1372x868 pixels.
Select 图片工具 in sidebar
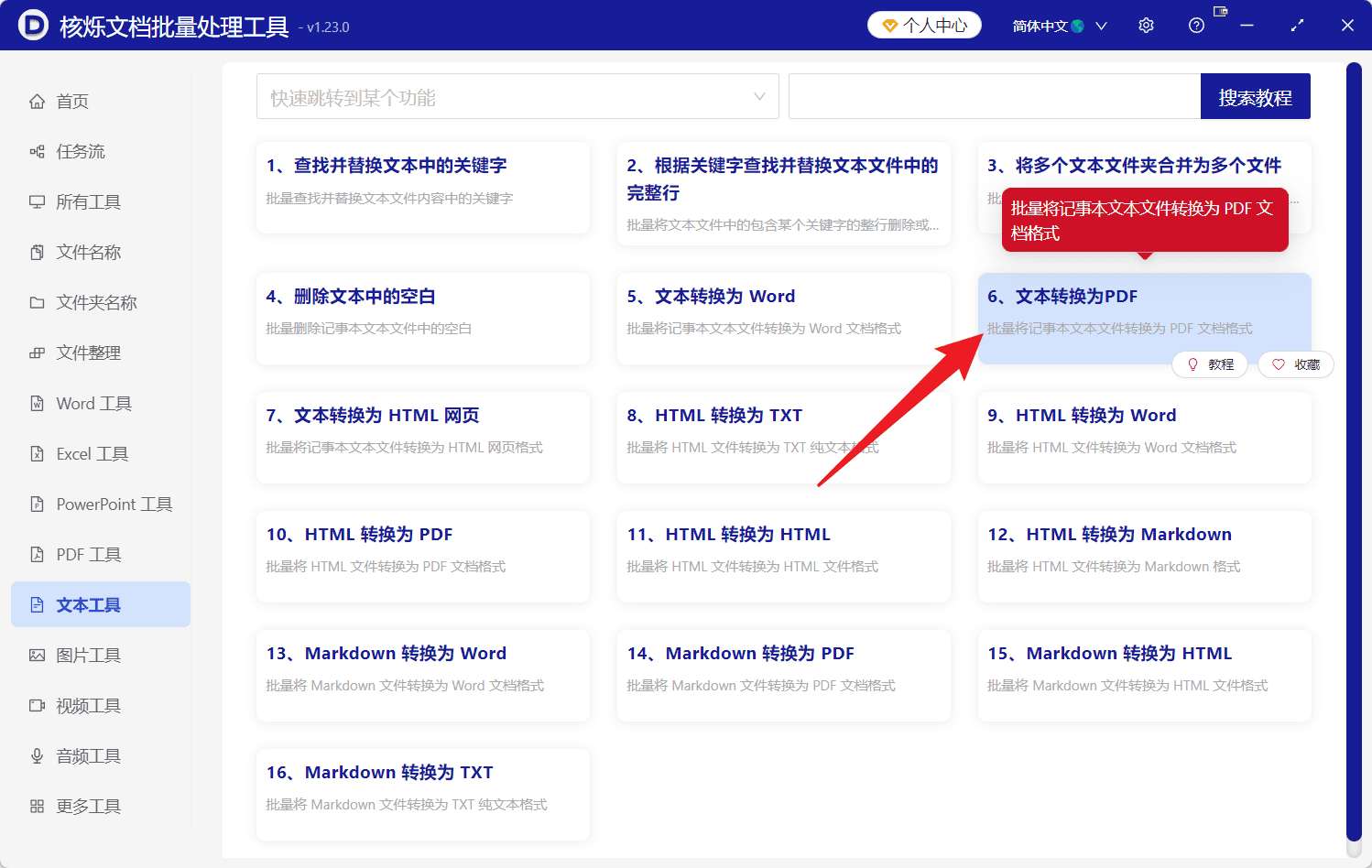101,655
